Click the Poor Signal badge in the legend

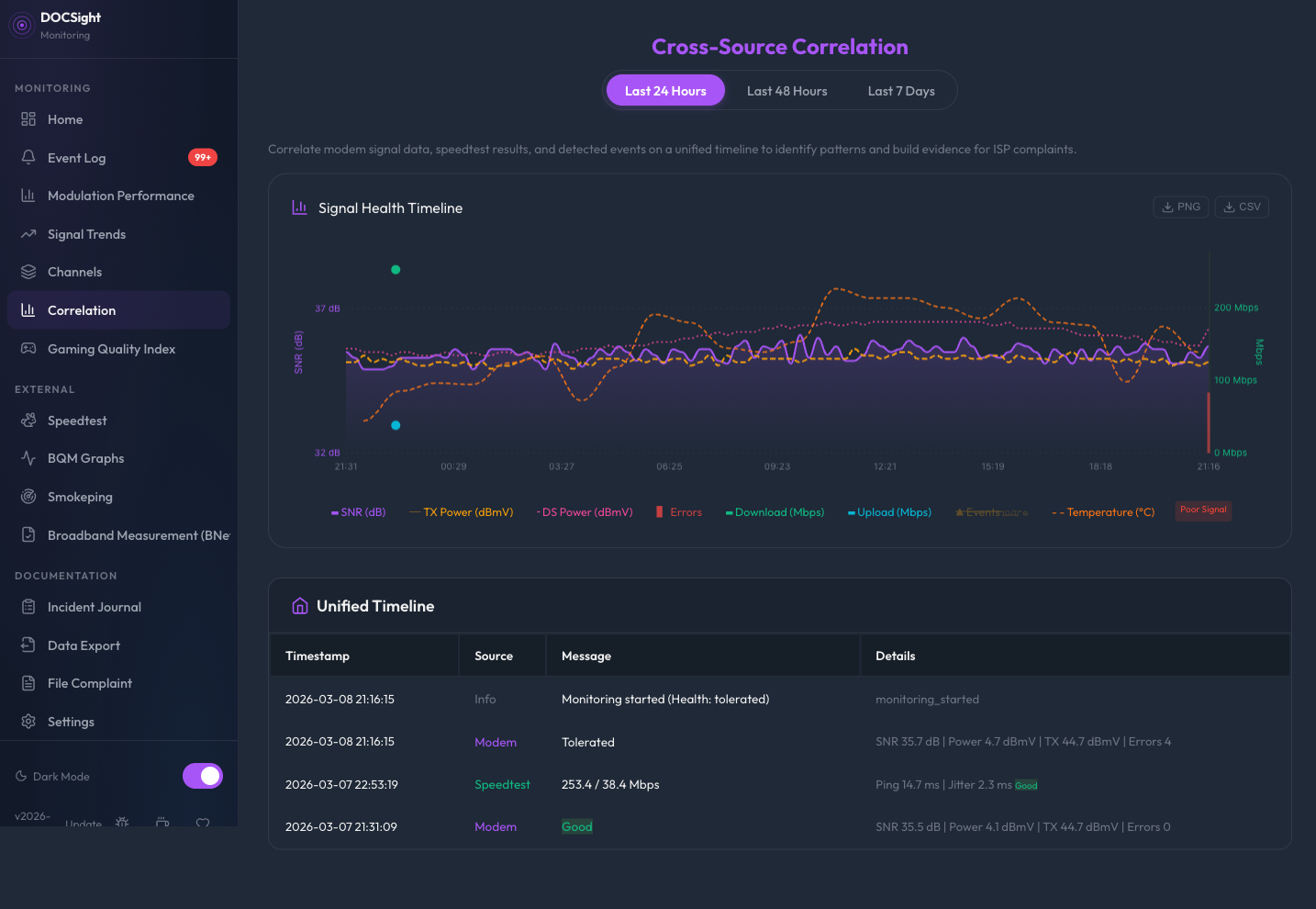pos(1203,511)
